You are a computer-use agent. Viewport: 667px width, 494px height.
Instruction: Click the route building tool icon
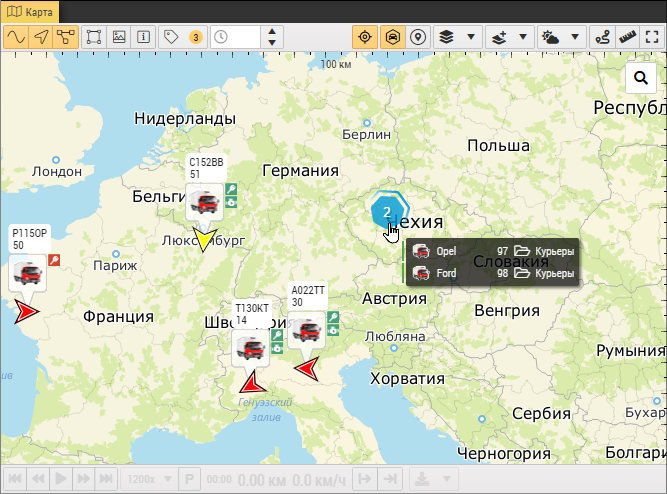click(x=603, y=37)
